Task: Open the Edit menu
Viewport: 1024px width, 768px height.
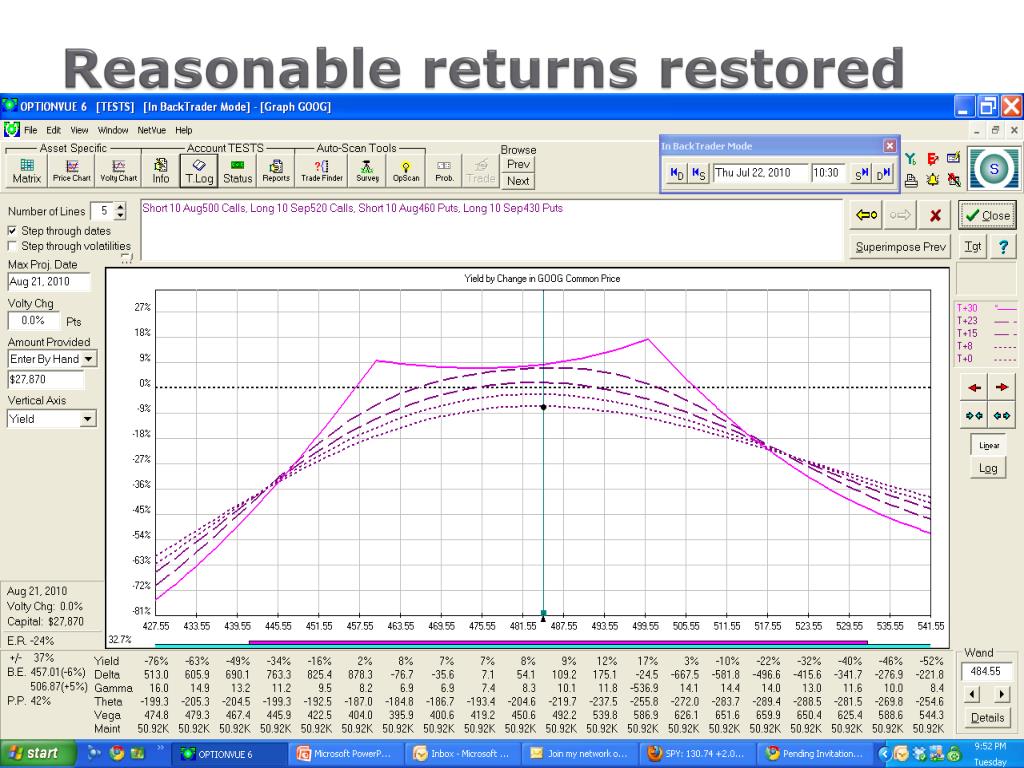Action: [x=54, y=130]
